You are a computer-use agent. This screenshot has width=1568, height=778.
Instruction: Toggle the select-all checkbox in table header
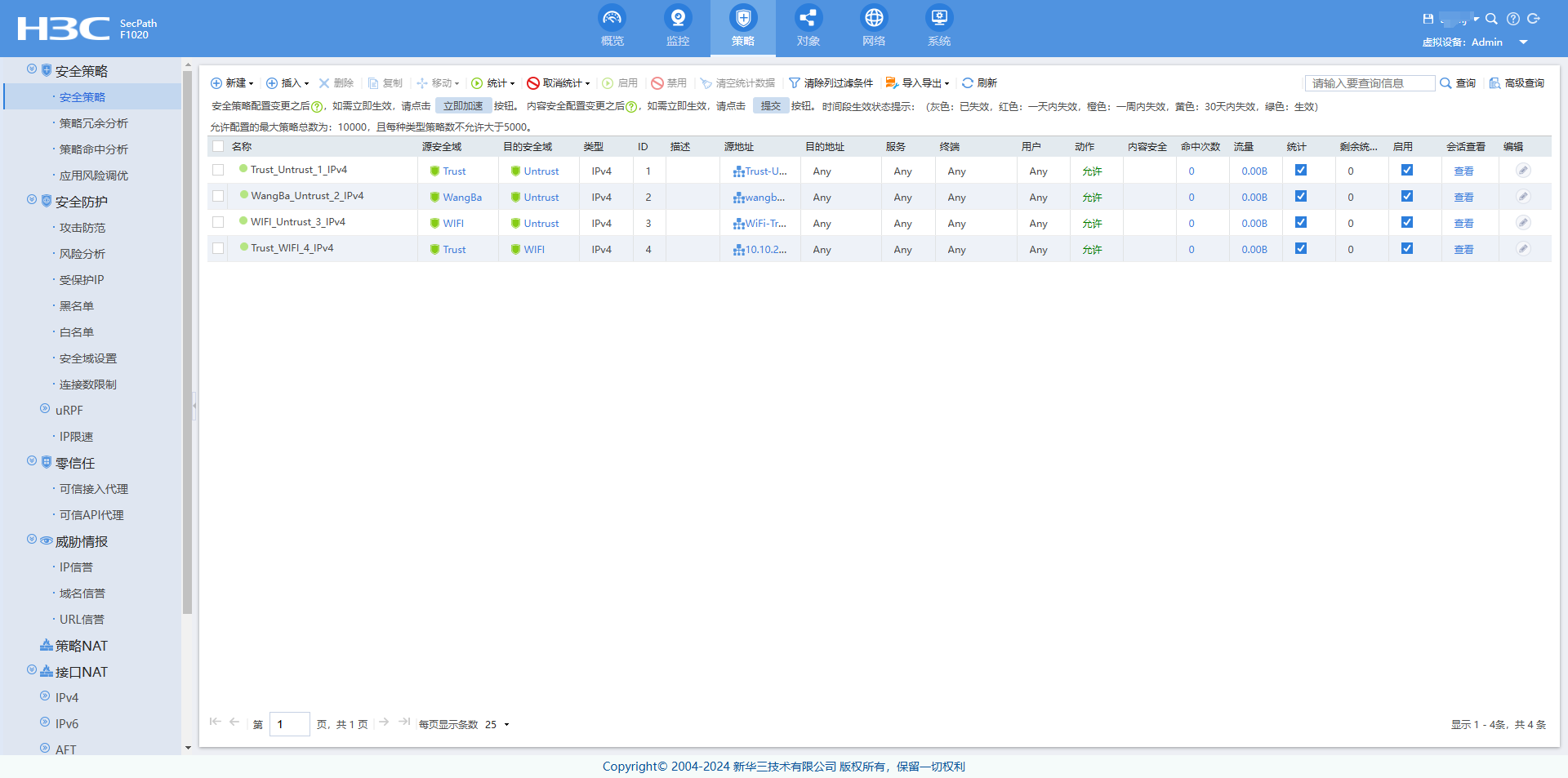click(x=218, y=147)
